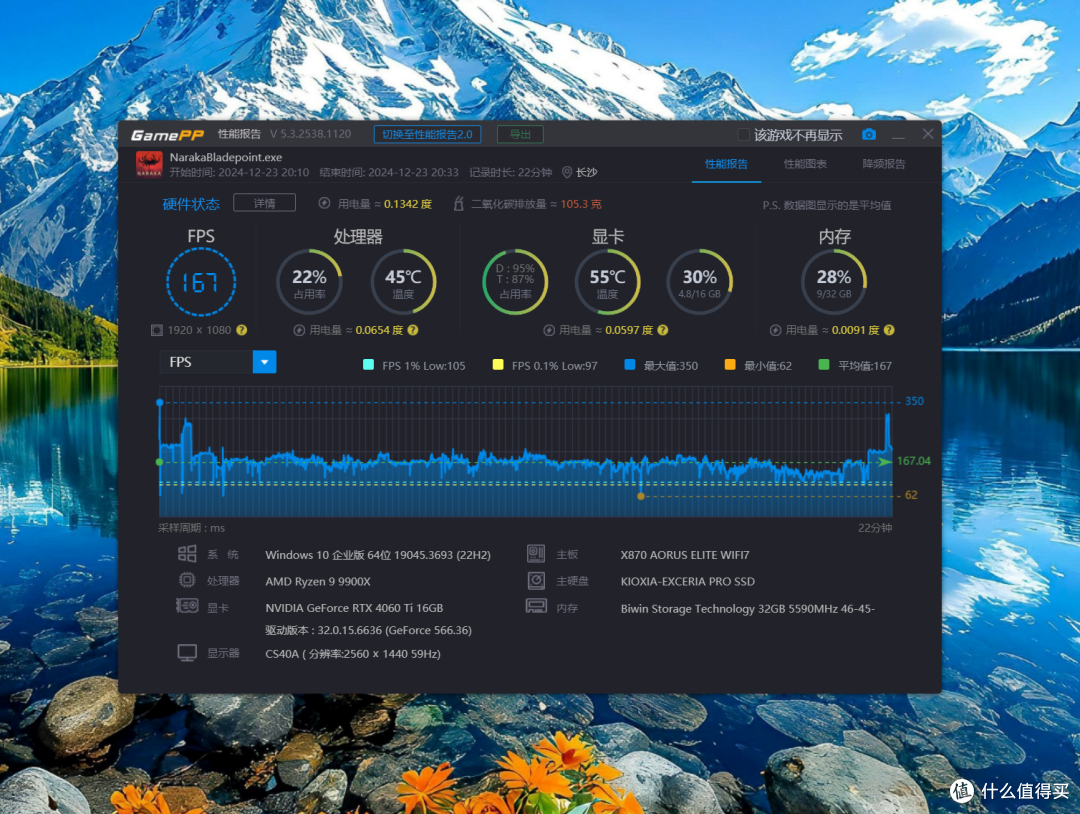Click the help icon after 0.0597 度
The width and height of the screenshot is (1080, 814).
click(x=663, y=330)
